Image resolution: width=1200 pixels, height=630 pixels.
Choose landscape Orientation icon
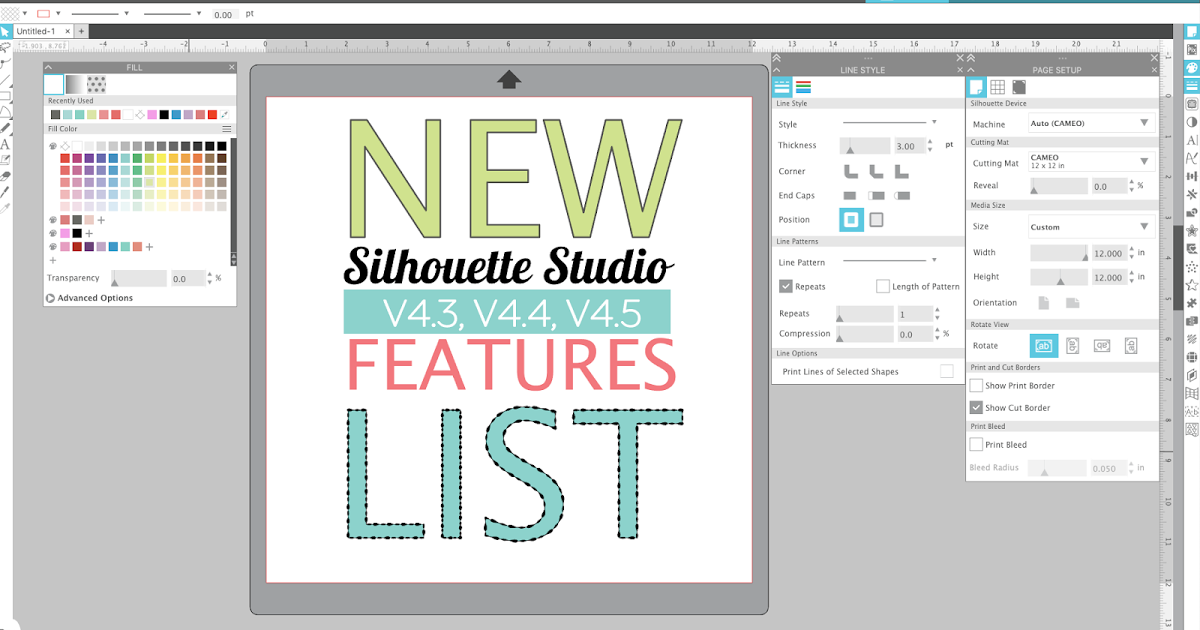(x=1072, y=302)
